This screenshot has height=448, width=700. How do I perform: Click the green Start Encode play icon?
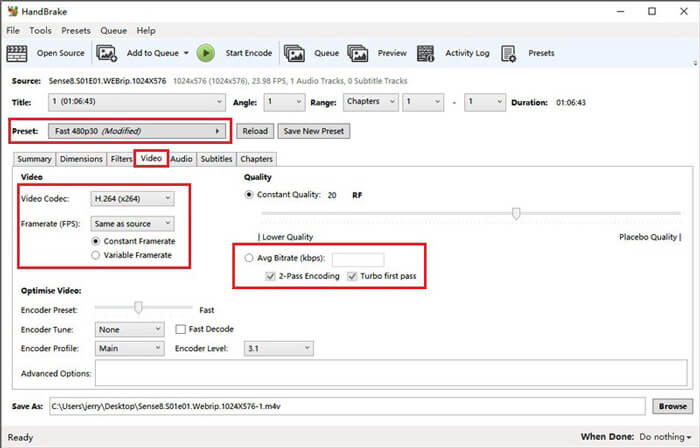[x=206, y=53]
